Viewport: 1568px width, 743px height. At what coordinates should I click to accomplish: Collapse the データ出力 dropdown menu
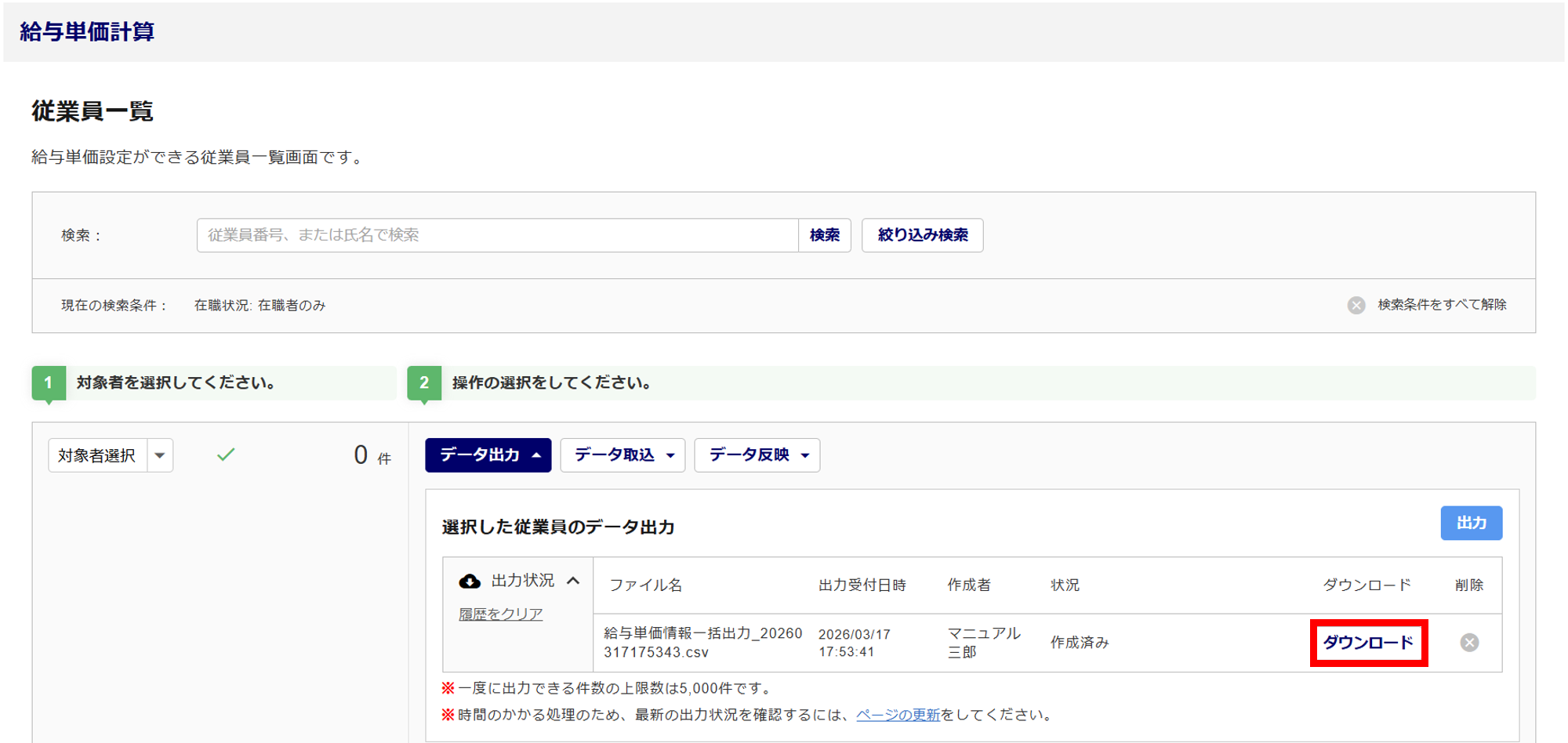[488, 455]
